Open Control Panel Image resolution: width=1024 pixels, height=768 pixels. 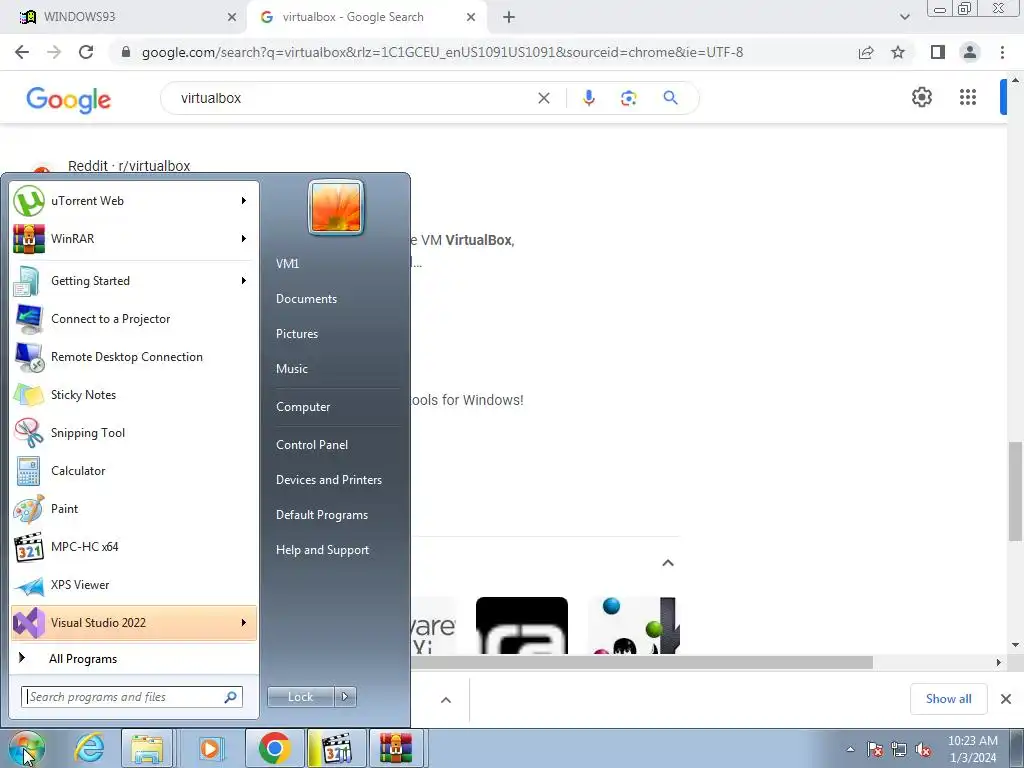(312, 445)
